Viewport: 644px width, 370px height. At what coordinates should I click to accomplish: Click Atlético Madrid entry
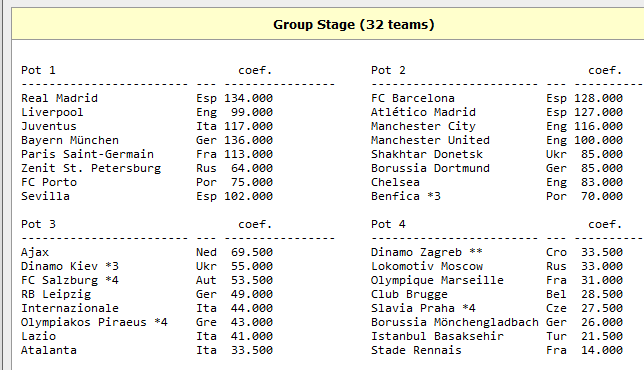click(x=423, y=112)
